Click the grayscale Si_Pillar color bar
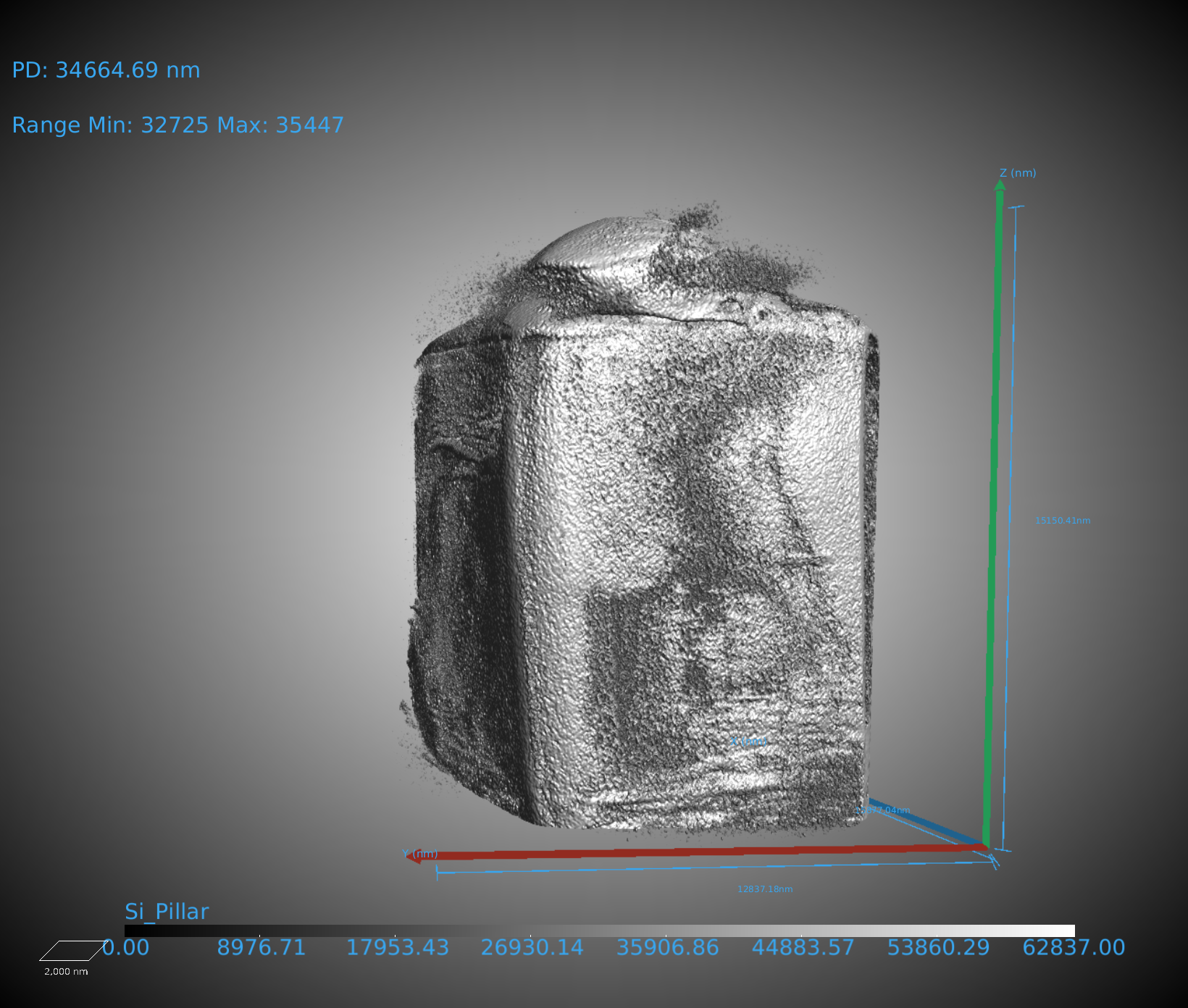The height and width of the screenshot is (1008, 1188). tap(599, 931)
